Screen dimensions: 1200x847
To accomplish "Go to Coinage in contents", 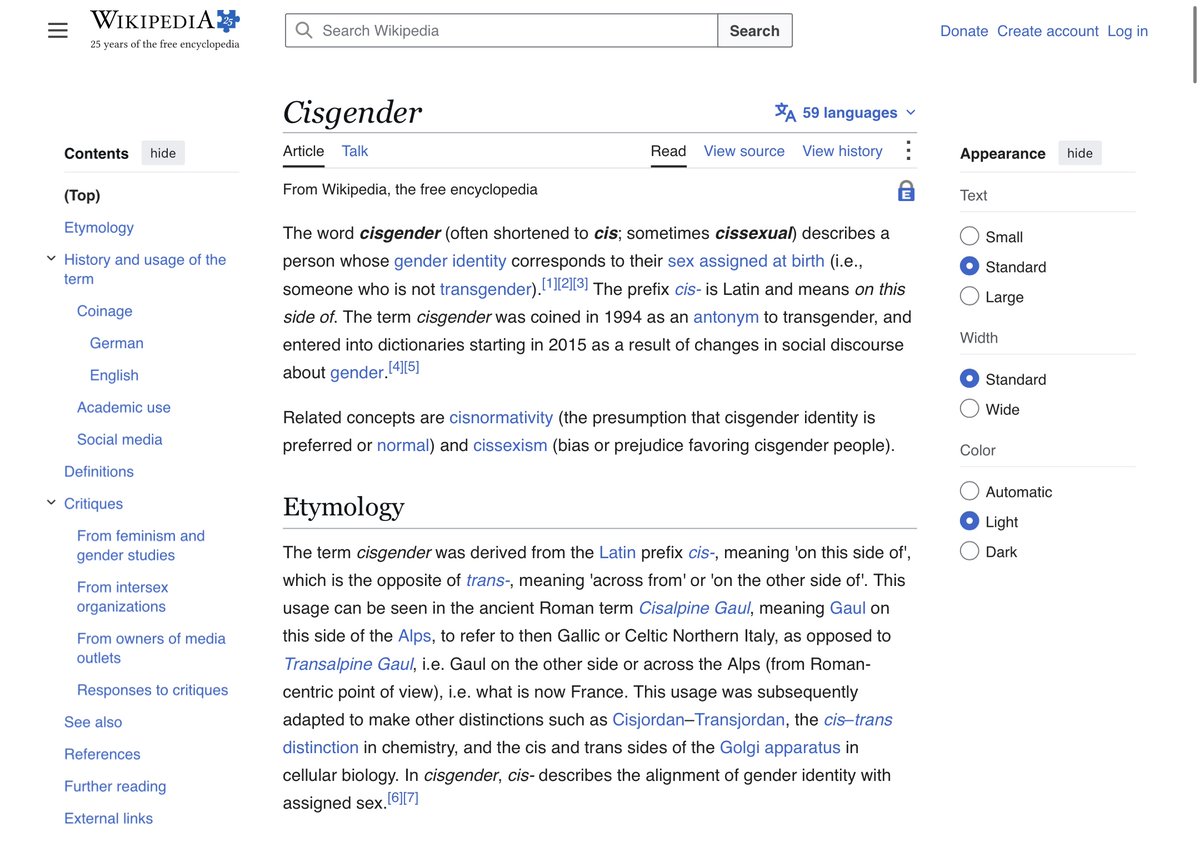I will 105,311.
